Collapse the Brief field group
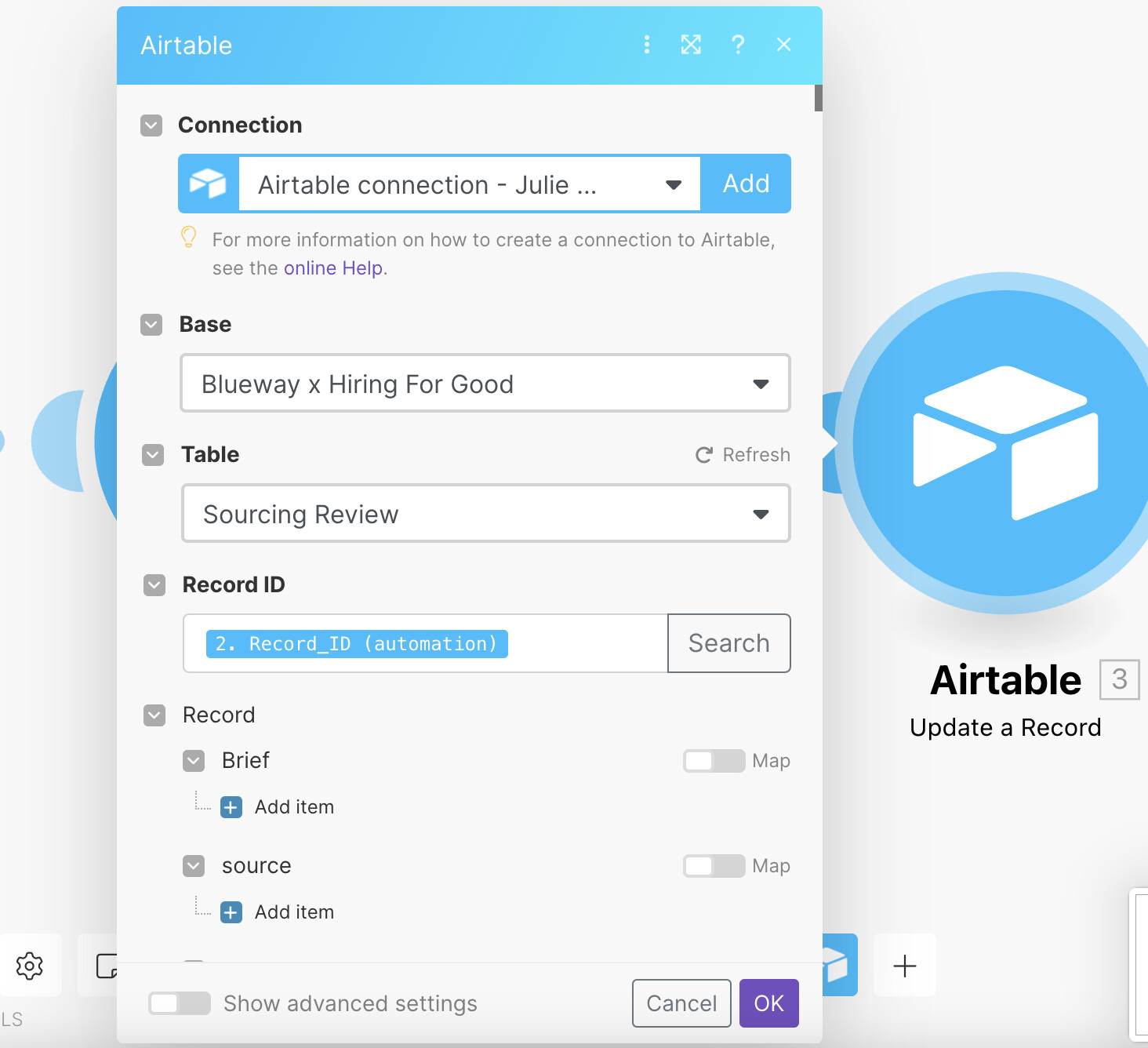 click(194, 761)
